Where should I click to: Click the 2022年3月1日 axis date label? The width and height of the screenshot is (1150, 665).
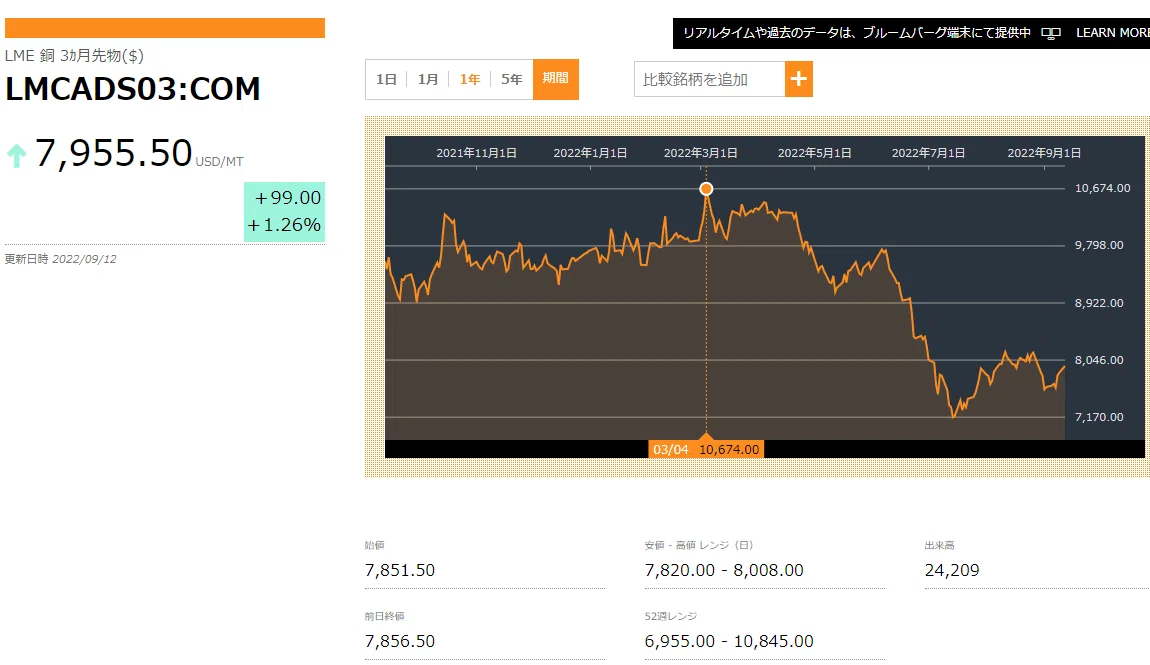700,153
